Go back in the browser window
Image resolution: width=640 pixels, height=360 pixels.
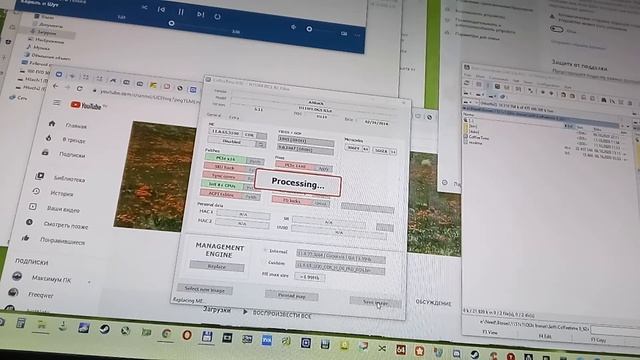56,86
